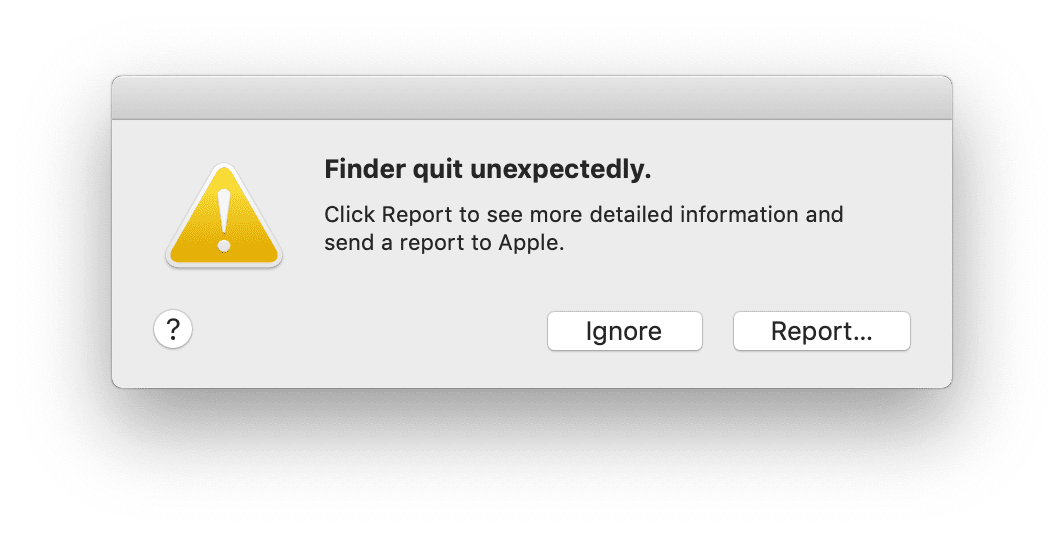Click the "send a report to Apple." line

(444, 243)
